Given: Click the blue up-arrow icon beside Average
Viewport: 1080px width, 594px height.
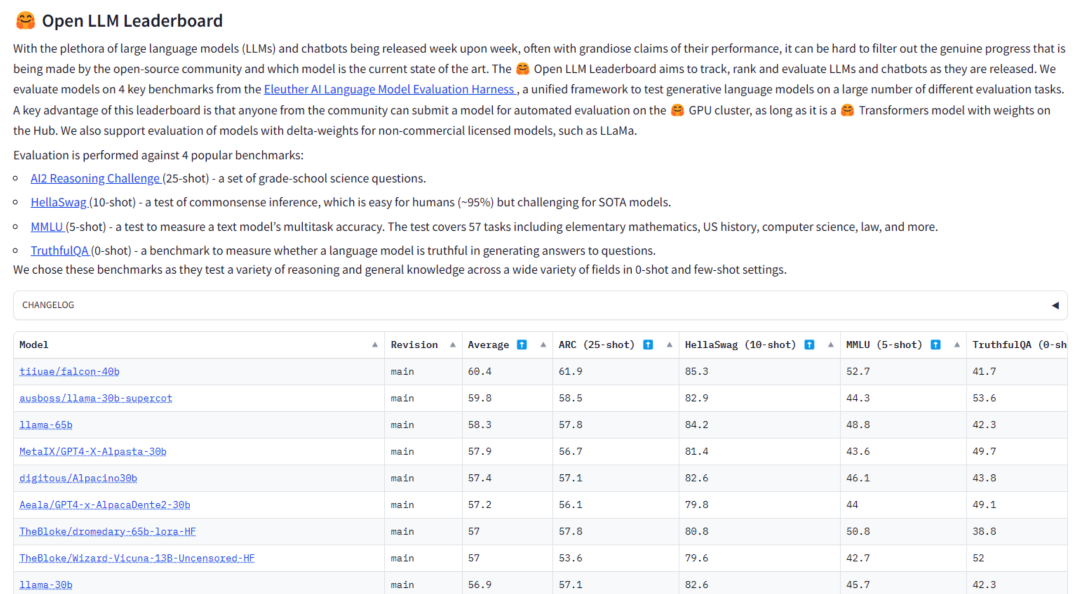Looking at the screenshot, I should (x=522, y=345).
